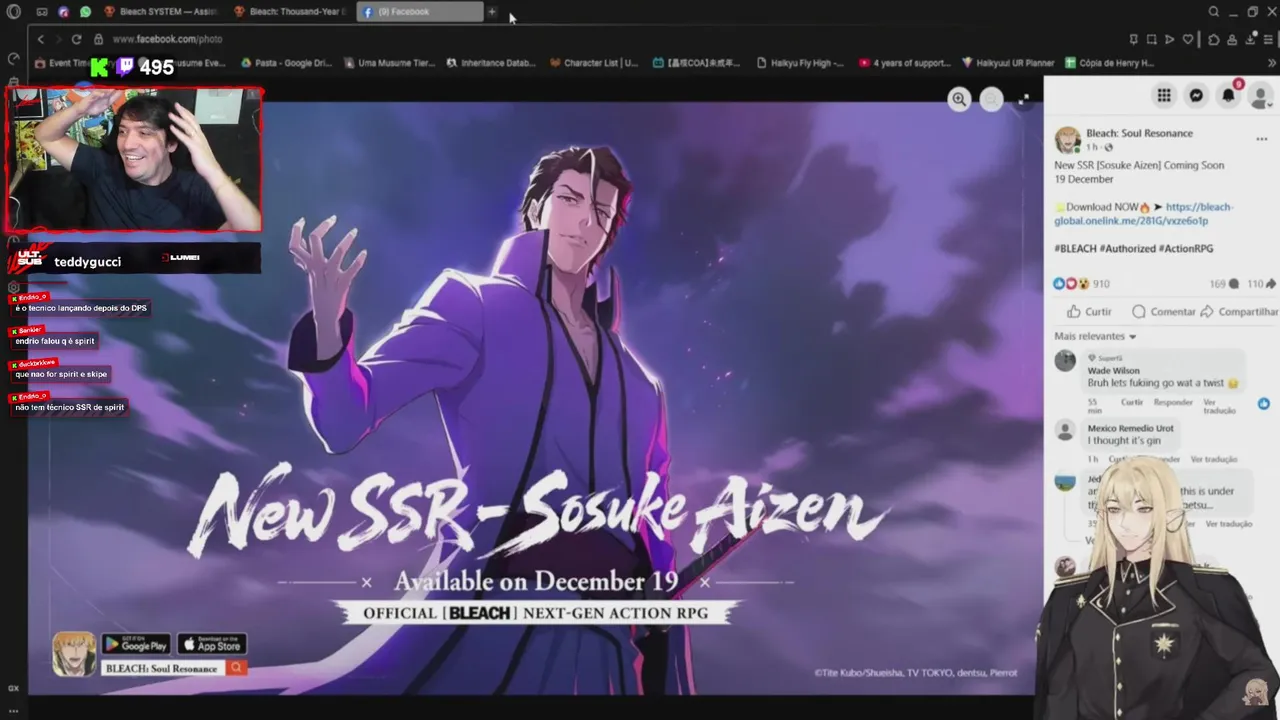This screenshot has width=1280, height=720.
Task: Like the post with Curtir
Action: click(1089, 312)
